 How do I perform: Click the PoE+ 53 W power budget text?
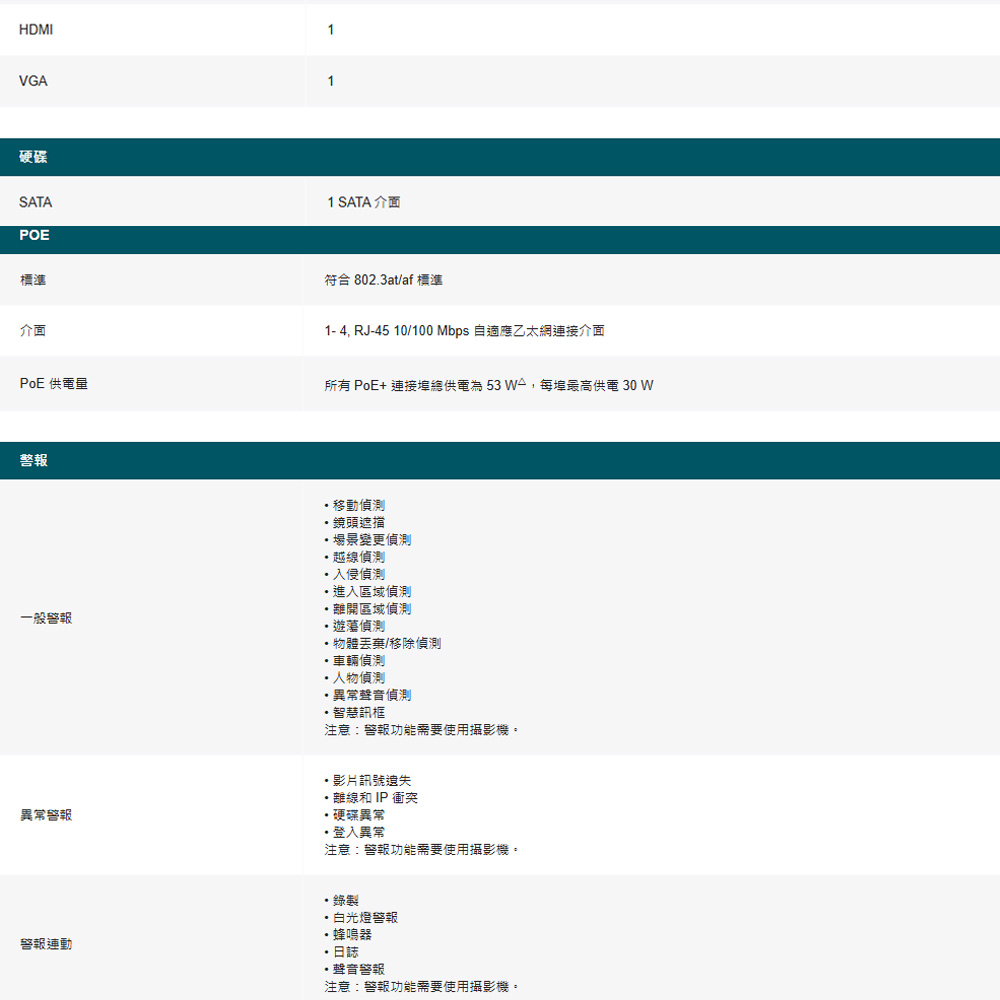[x=489, y=385]
